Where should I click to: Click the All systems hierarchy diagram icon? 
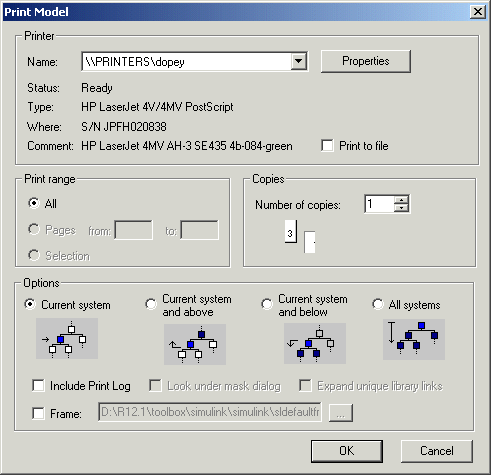(x=414, y=339)
